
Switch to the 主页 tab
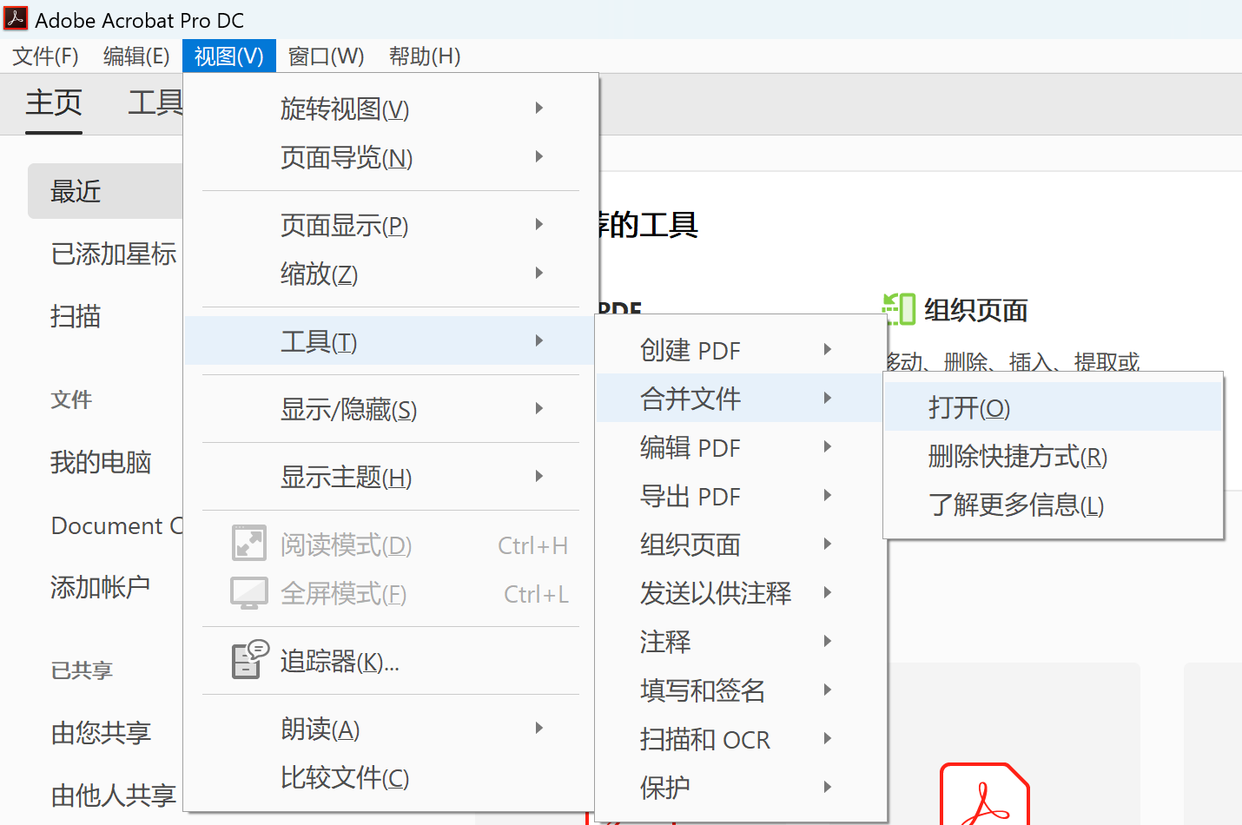pos(54,103)
